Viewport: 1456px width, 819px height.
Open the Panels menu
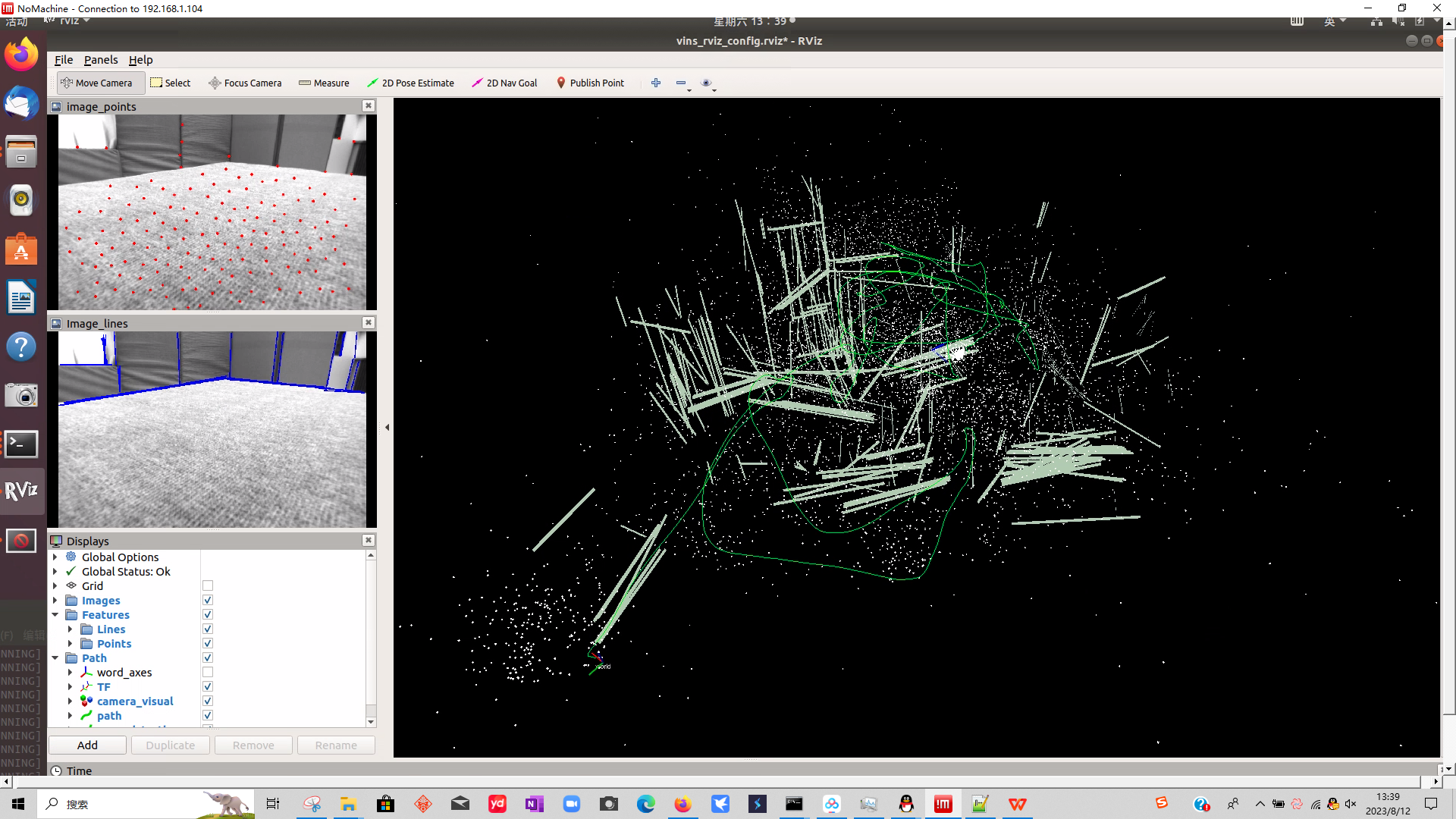[101, 60]
